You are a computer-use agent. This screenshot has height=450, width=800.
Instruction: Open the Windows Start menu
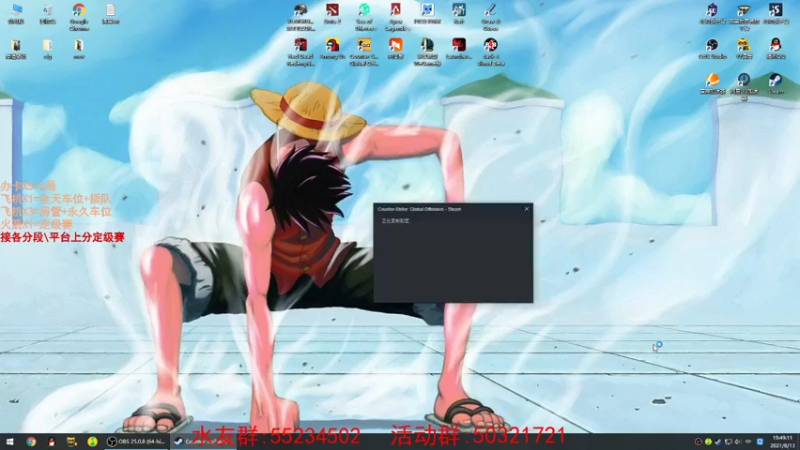click(x=10, y=441)
